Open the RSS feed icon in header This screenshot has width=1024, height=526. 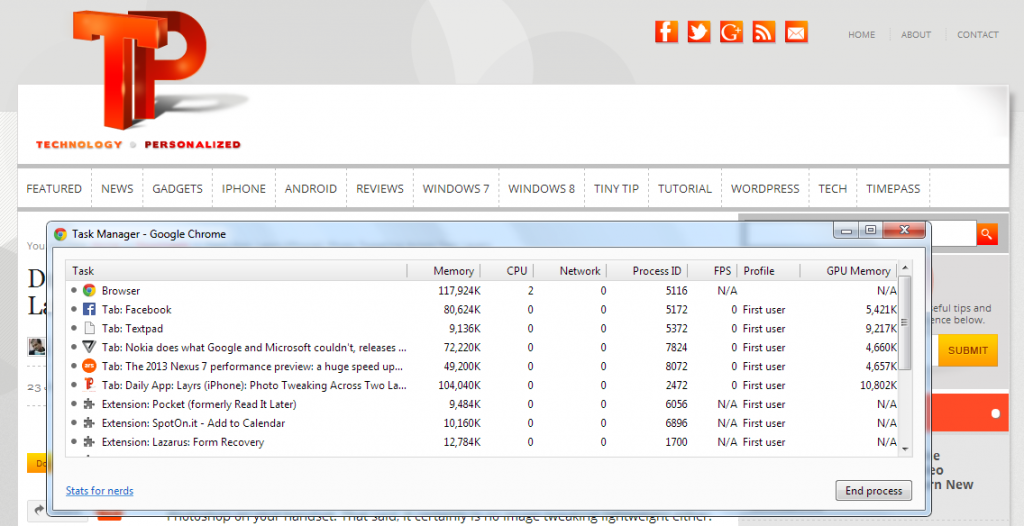pyautogui.click(x=763, y=31)
